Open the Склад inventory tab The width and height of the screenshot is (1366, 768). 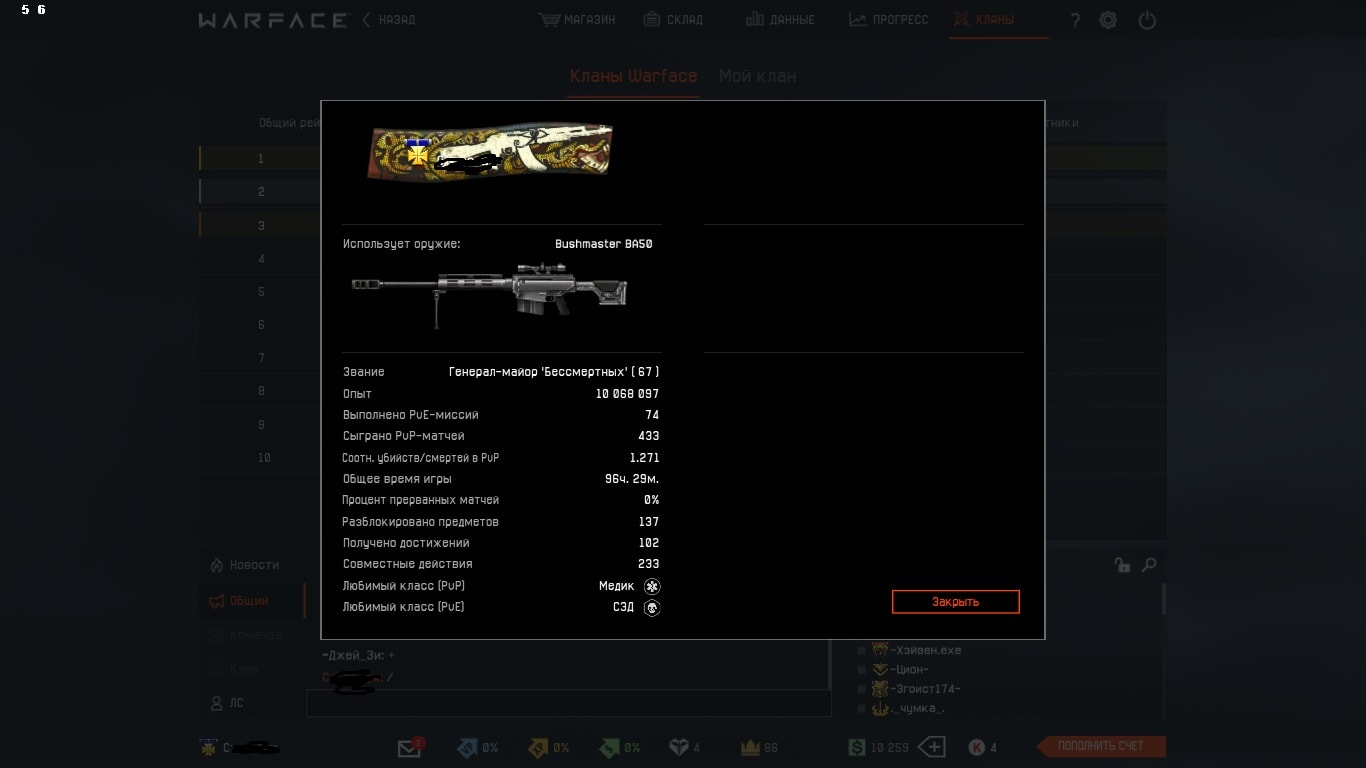coord(673,19)
